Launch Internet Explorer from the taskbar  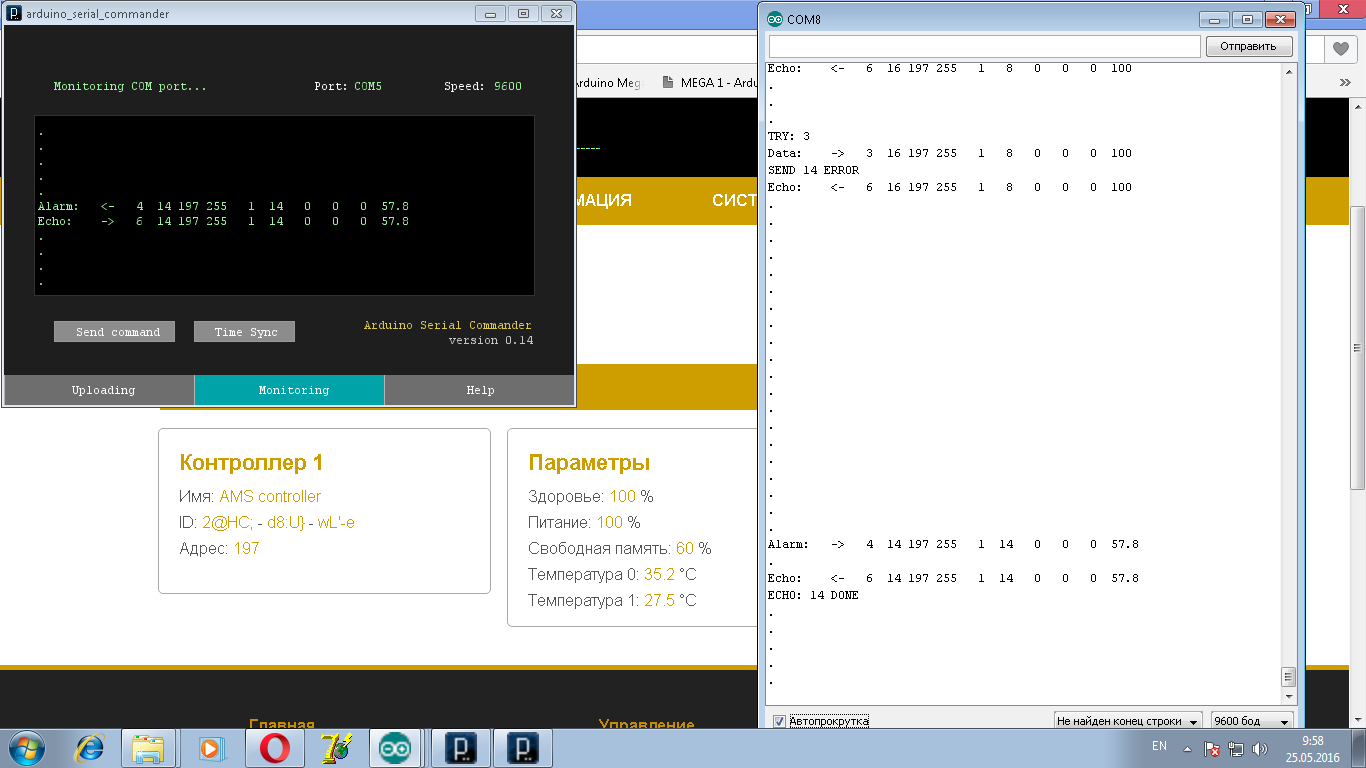coord(92,747)
